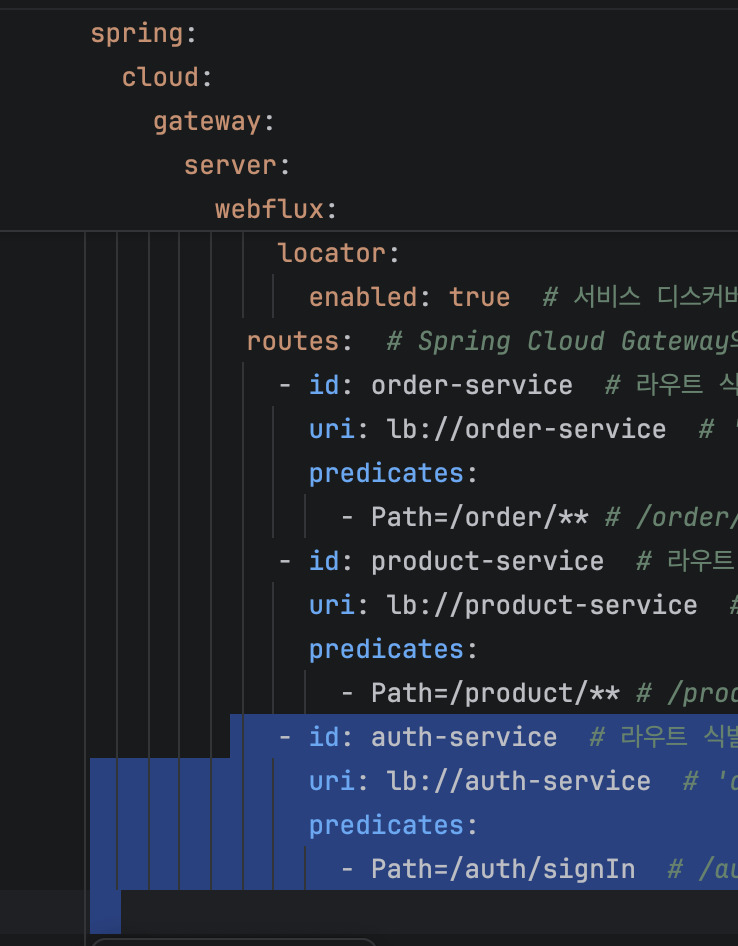Click the 'id' key of product-service route
738x946 pixels.
click(324, 561)
